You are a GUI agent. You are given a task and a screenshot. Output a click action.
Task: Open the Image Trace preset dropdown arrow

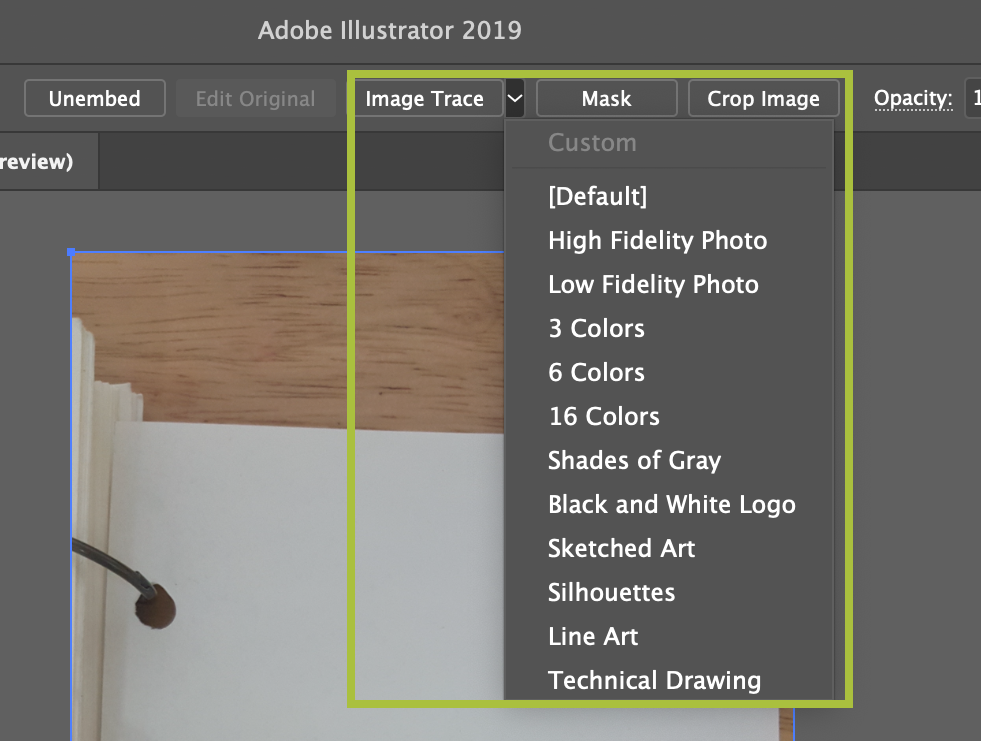click(x=514, y=98)
